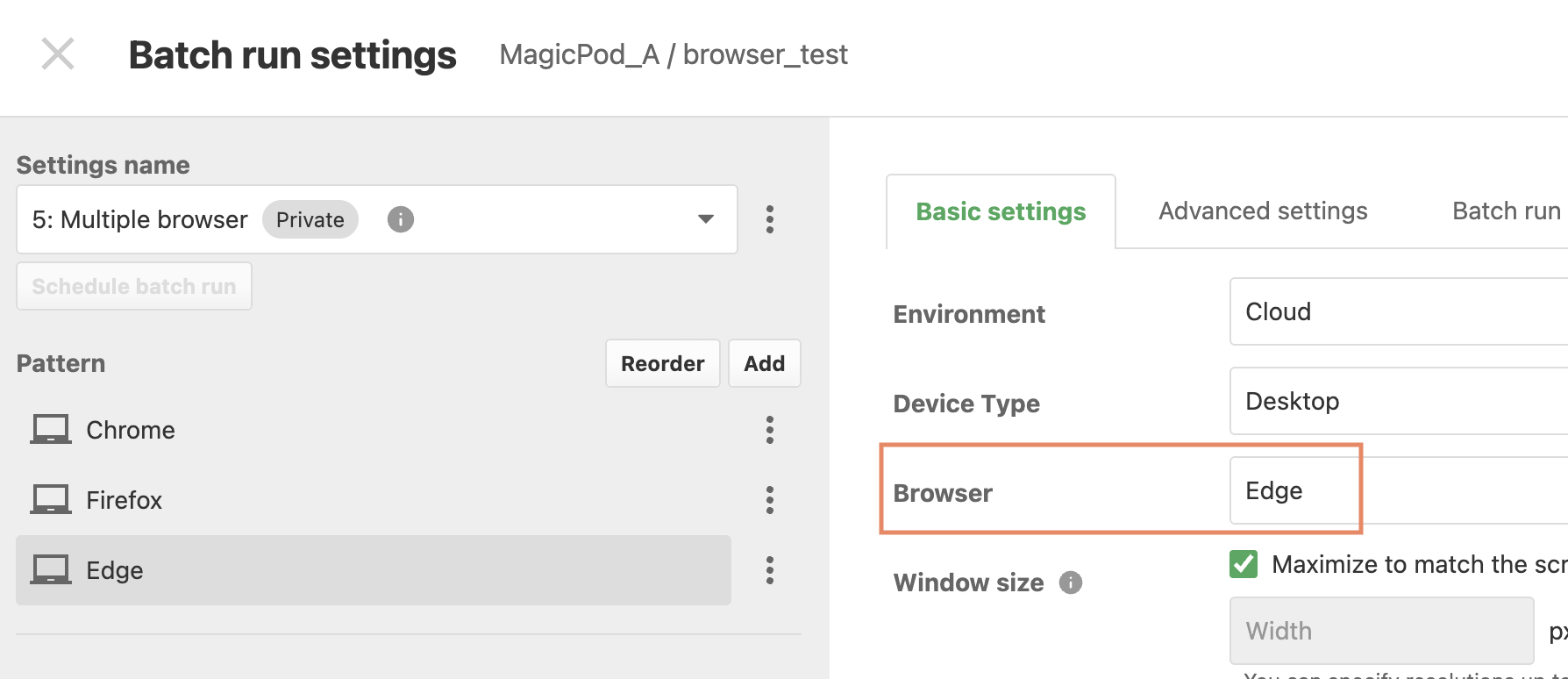The width and height of the screenshot is (1568, 679).
Task: Select the Firefox pattern row
Action: pyautogui.click(x=374, y=500)
